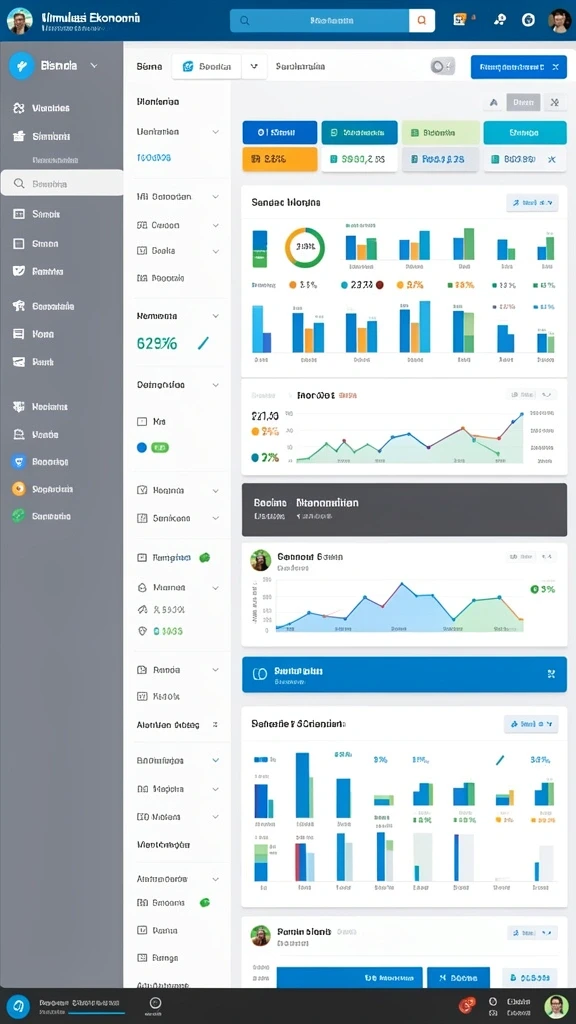Click the blue button at top right of content

pyautogui.click(x=519, y=67)
